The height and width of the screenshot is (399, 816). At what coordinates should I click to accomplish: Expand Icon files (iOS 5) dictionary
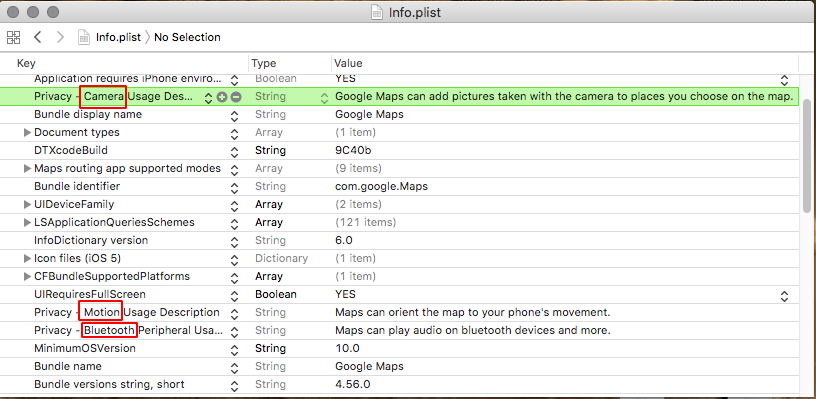point(28,259)
